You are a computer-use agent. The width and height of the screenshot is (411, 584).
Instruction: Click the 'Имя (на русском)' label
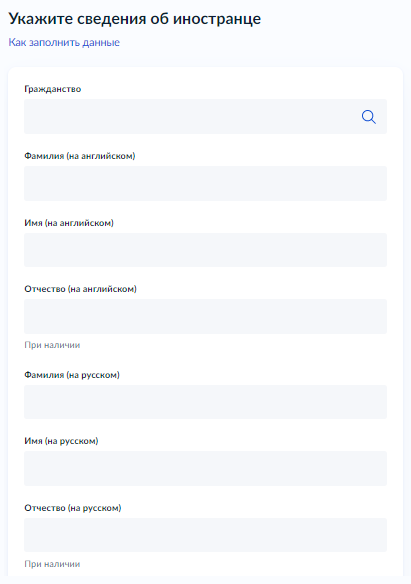click(61, 441)
